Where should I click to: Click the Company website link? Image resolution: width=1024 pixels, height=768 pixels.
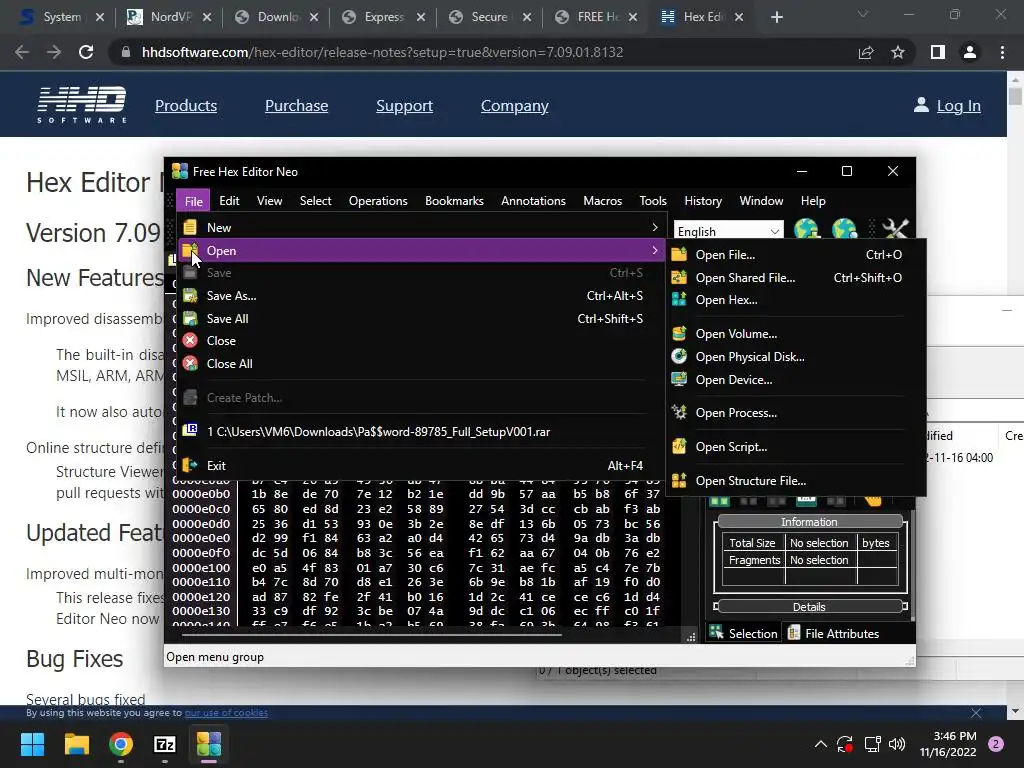(x=515, y=106)
